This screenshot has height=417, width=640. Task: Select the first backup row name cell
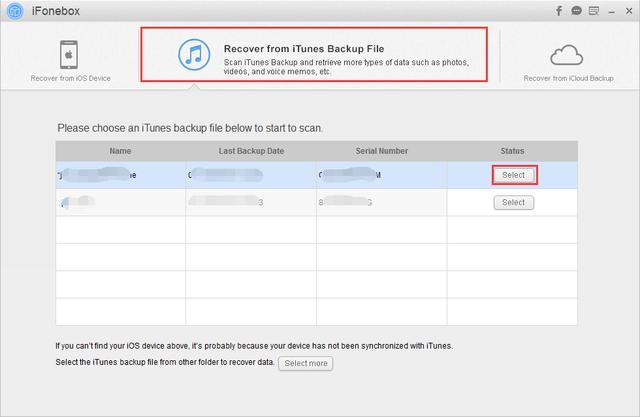[x=120, y=175]
